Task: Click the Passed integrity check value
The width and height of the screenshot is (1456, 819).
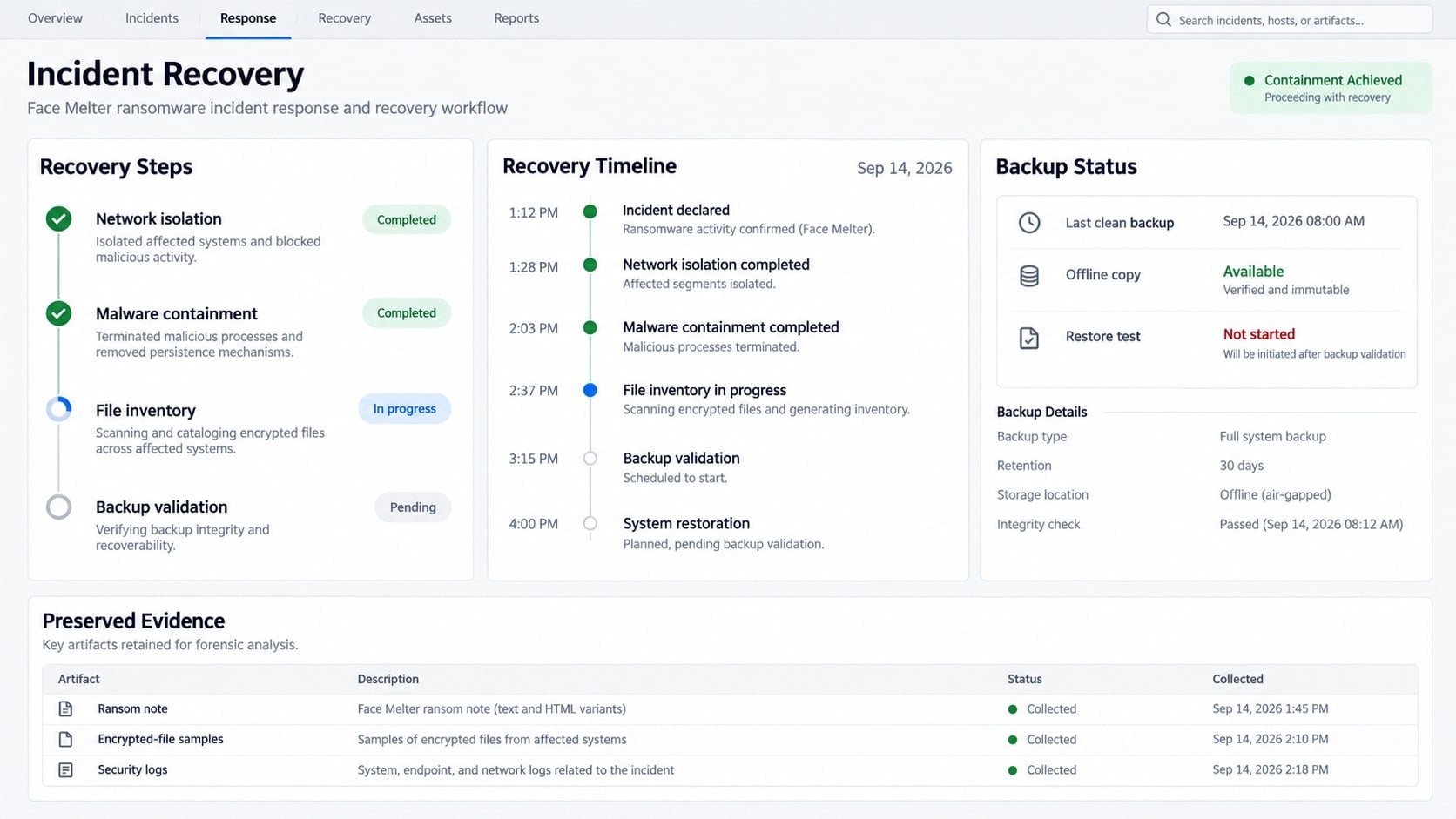Action: click(1311, 524)
